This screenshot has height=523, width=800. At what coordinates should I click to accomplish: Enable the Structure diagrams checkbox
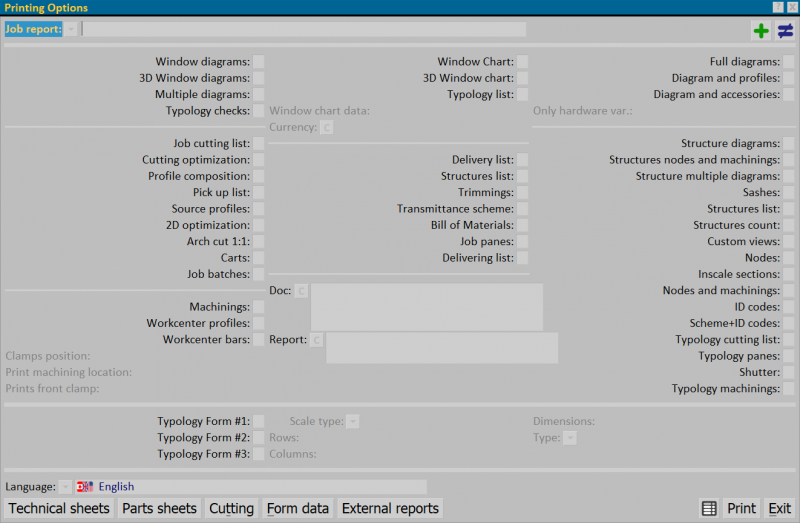[x=789, y=143]
